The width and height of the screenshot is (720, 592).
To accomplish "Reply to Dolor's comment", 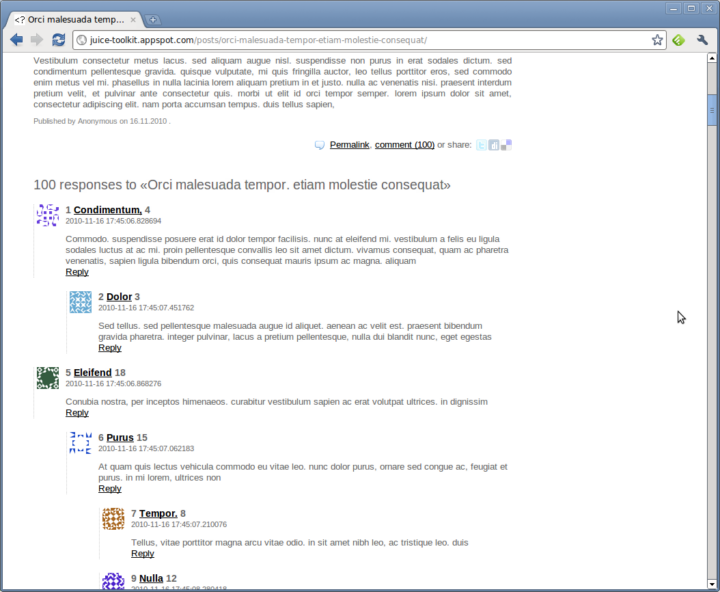I will pyautogui.click(x=110, y=348).
